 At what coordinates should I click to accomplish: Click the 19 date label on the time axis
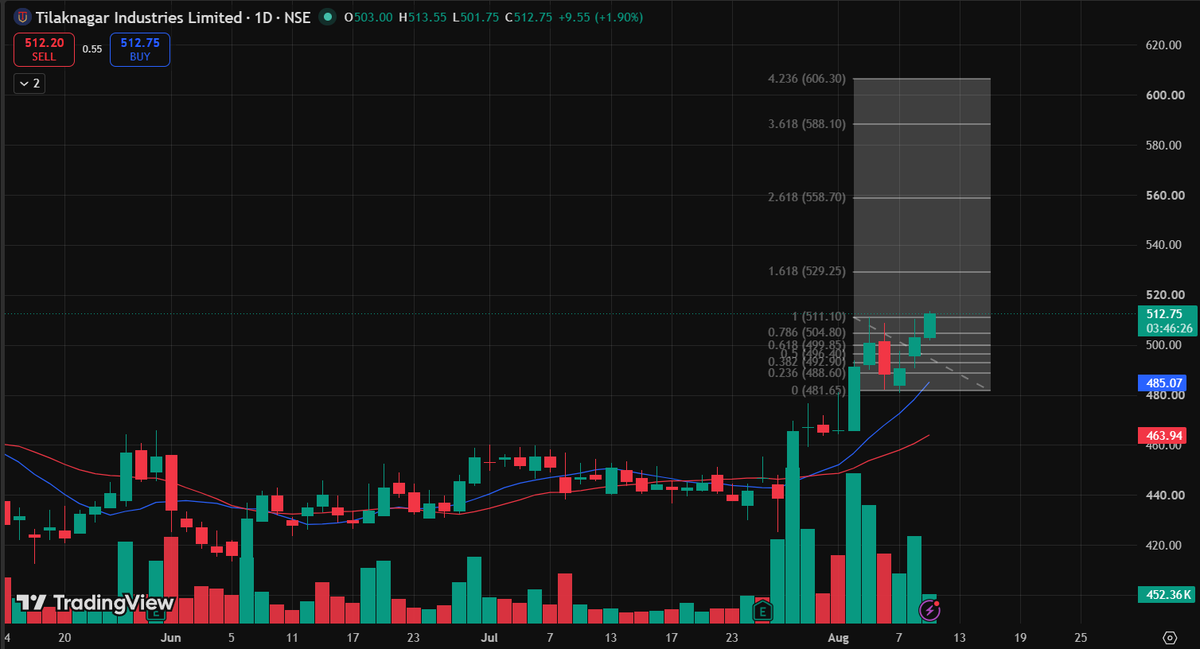(1019, 636)
